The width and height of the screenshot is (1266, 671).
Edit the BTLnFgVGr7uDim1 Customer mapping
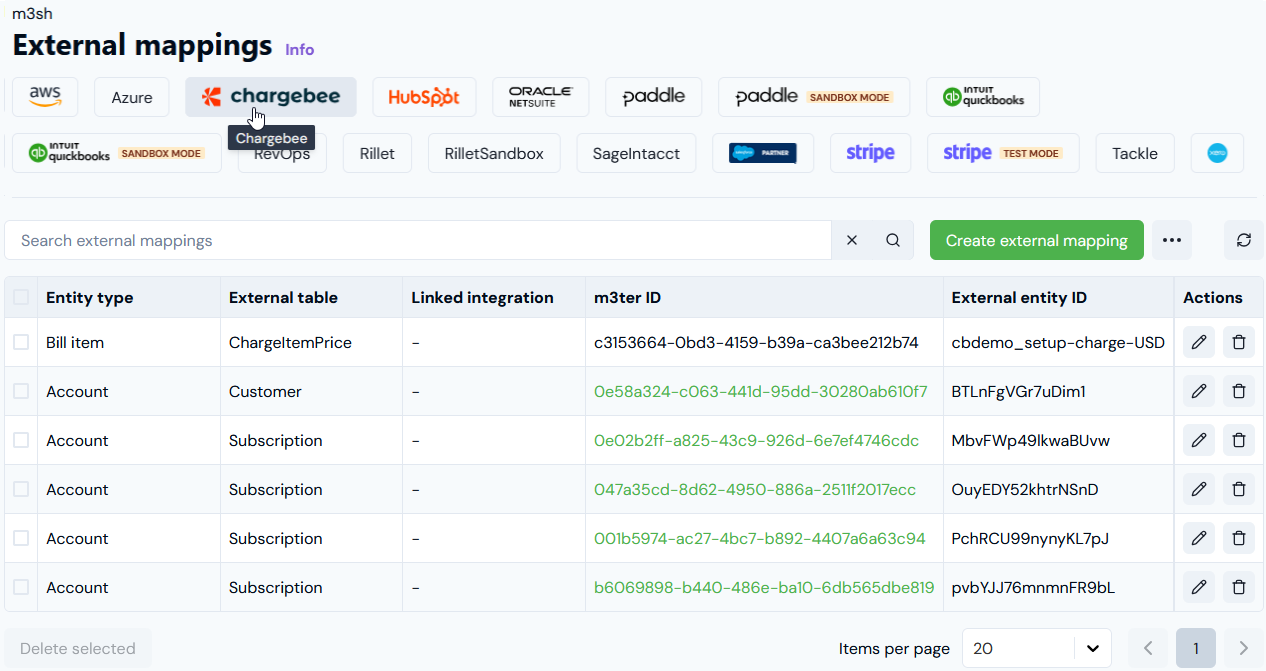click(x=1199, y=391)
